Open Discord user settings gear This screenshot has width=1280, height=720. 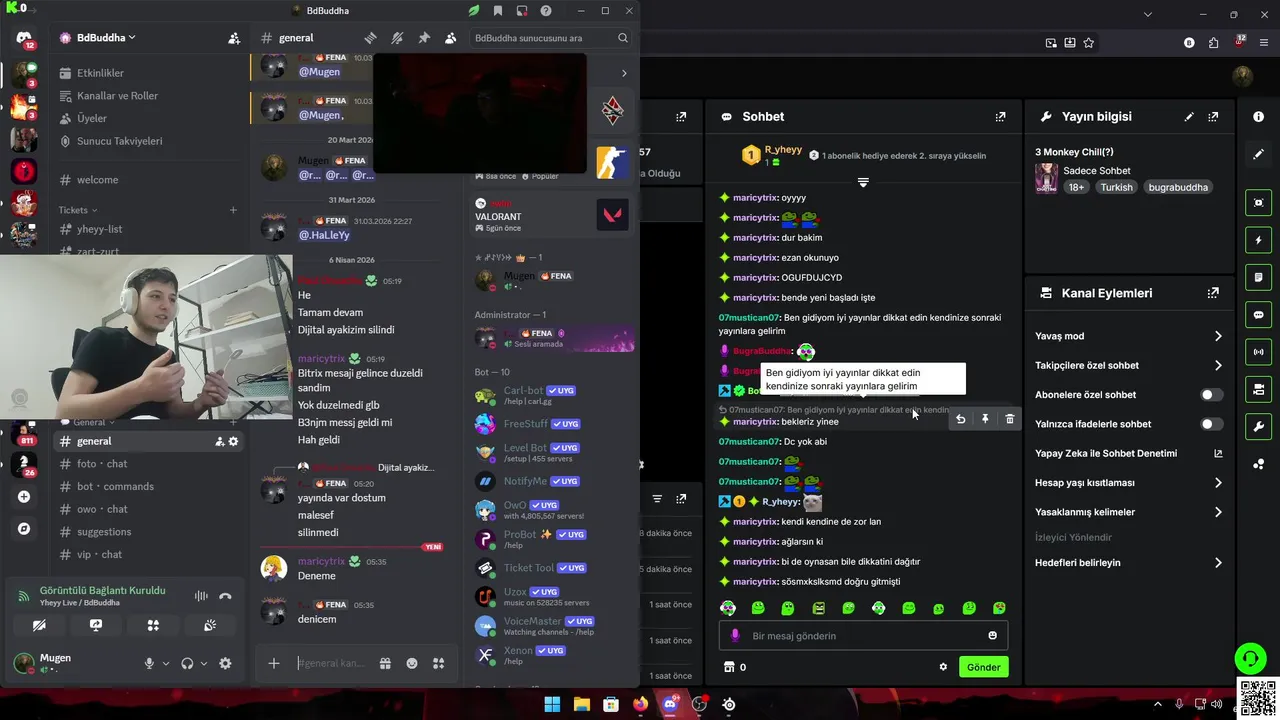pos(225,663)
